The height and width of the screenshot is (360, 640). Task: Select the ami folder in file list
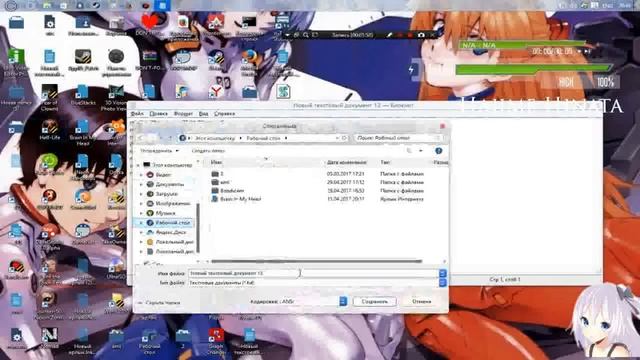pos(221,182)
